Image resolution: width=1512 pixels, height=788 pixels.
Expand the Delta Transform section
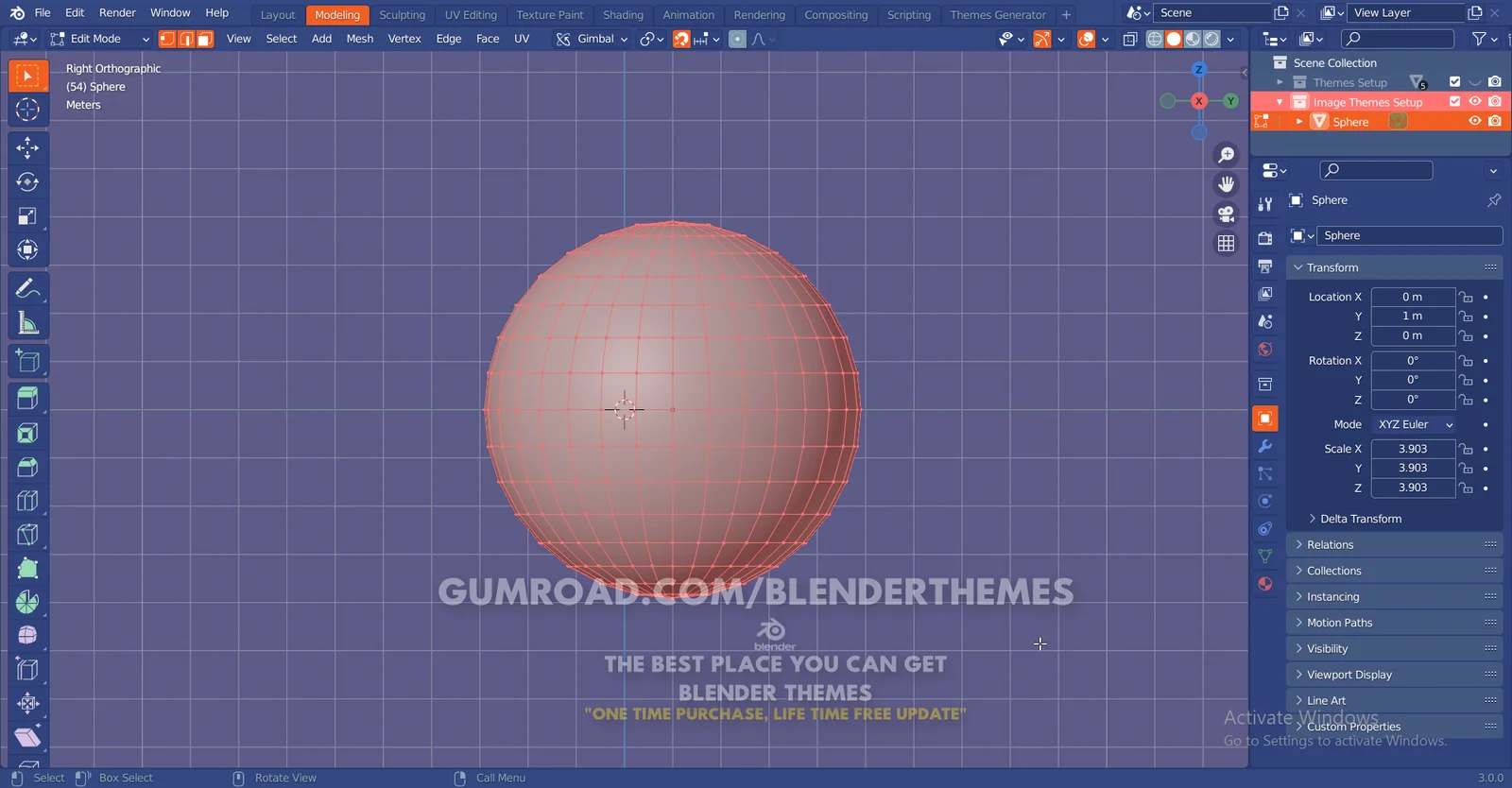pyautogui.click(x=1360, y=519)
